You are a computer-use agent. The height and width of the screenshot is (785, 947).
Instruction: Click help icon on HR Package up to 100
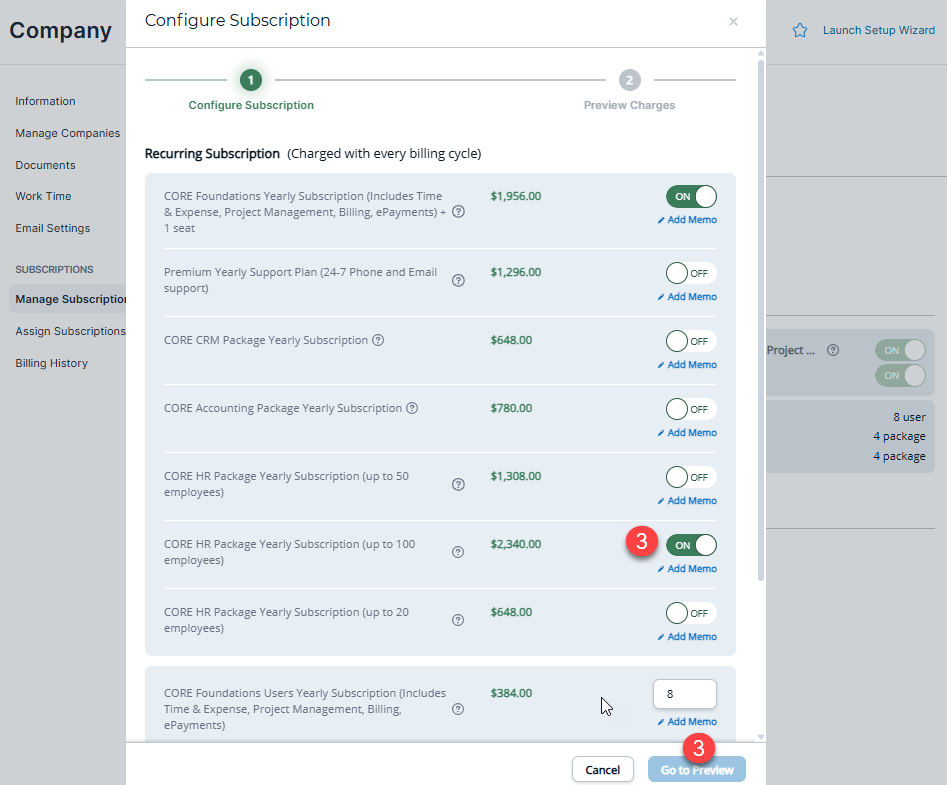point(458,551)
